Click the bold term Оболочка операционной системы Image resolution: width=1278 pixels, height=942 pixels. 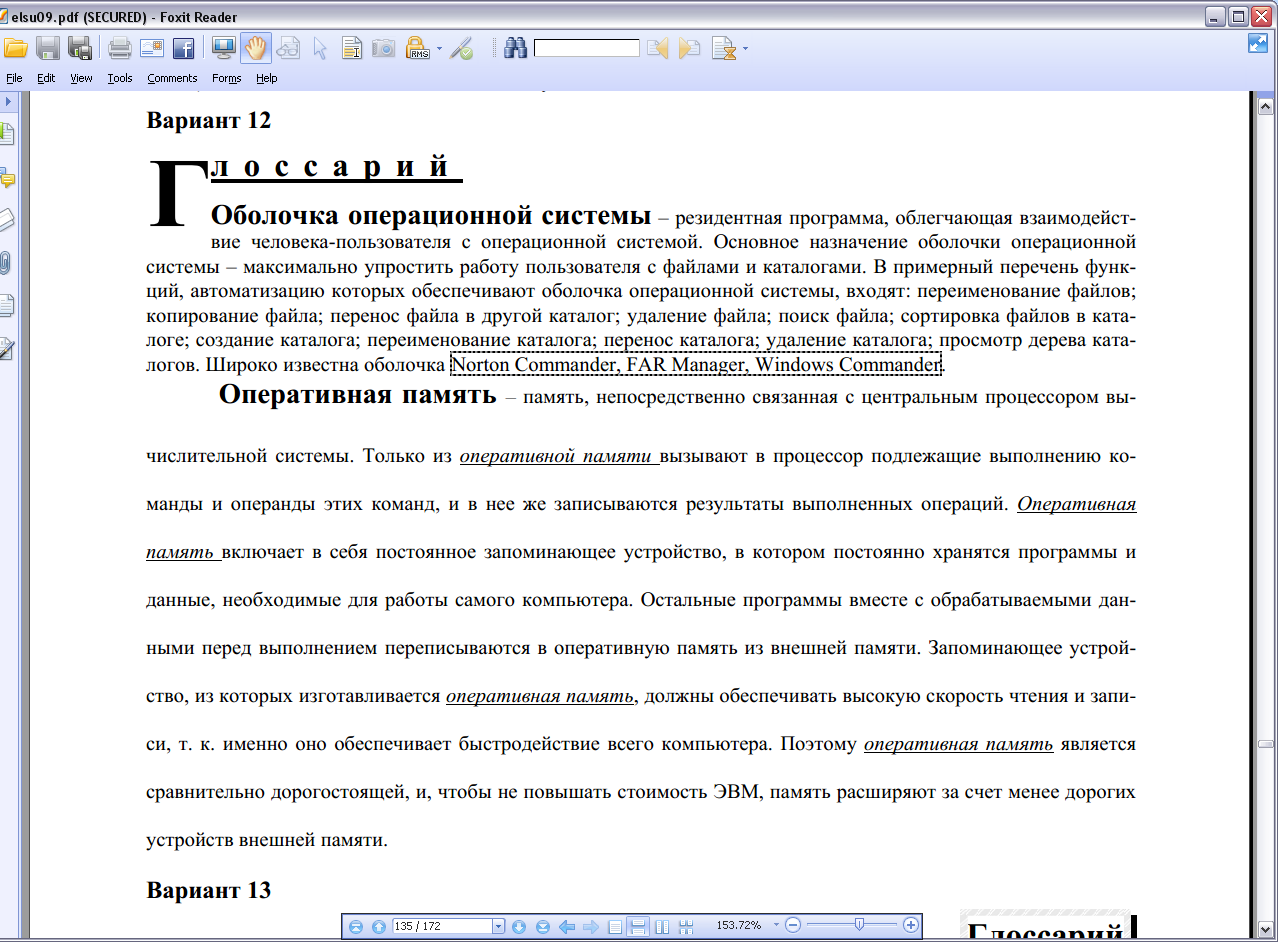[x=432, y=215]
